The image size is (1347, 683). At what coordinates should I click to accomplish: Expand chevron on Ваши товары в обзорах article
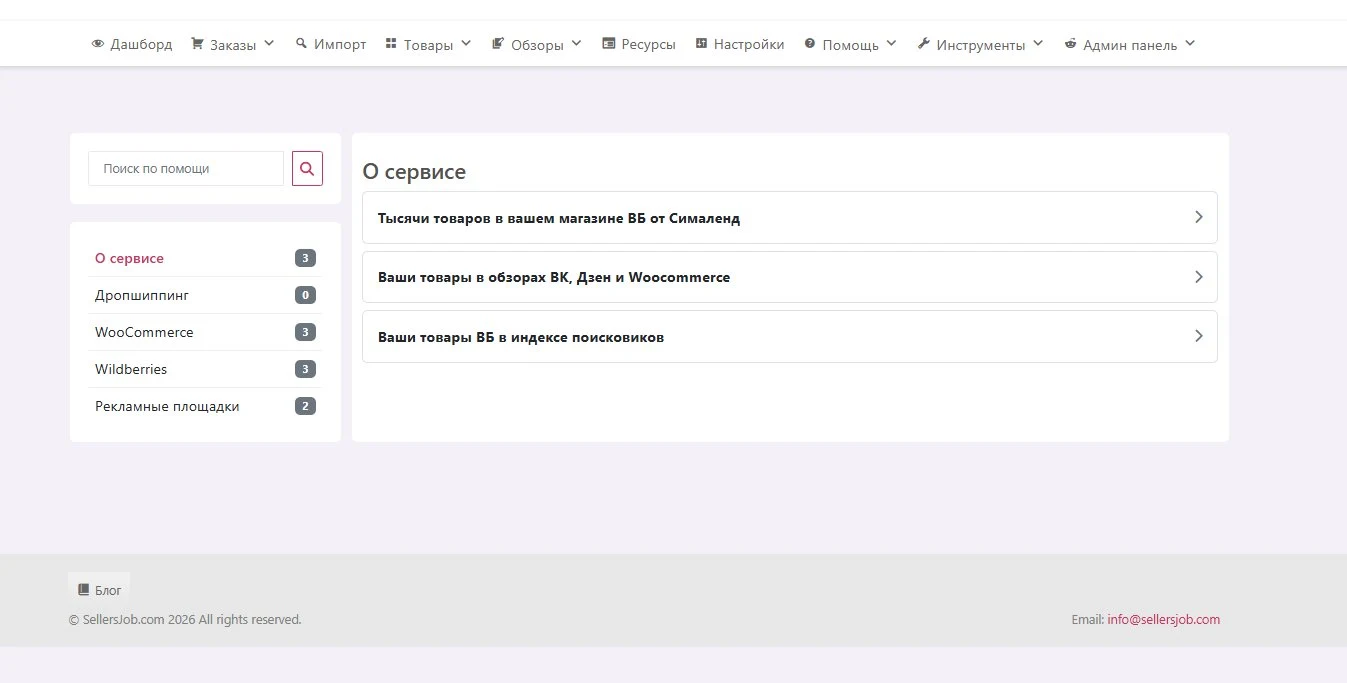click(1198, 277)
